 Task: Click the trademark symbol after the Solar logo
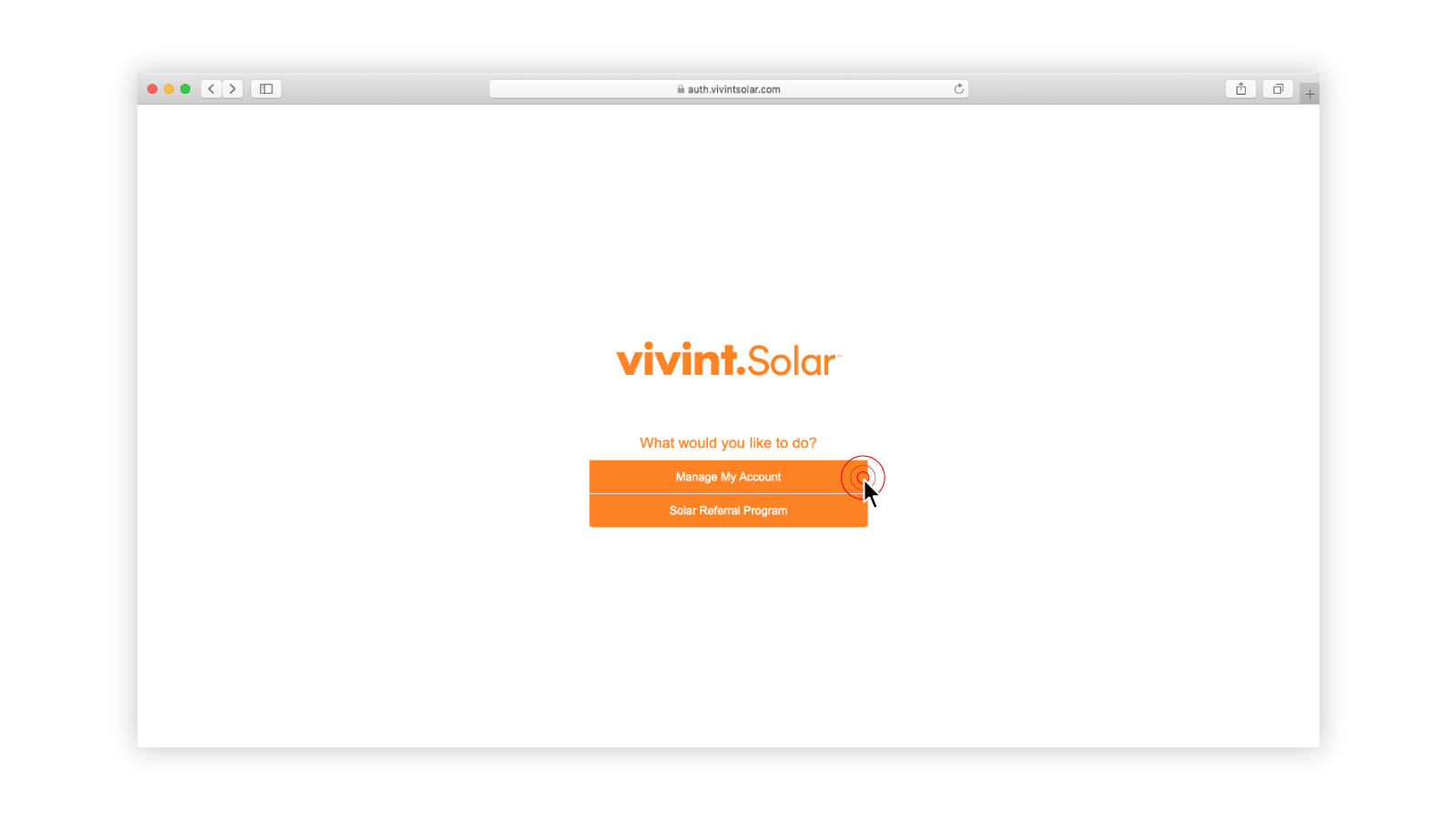[x=839, y=357]
